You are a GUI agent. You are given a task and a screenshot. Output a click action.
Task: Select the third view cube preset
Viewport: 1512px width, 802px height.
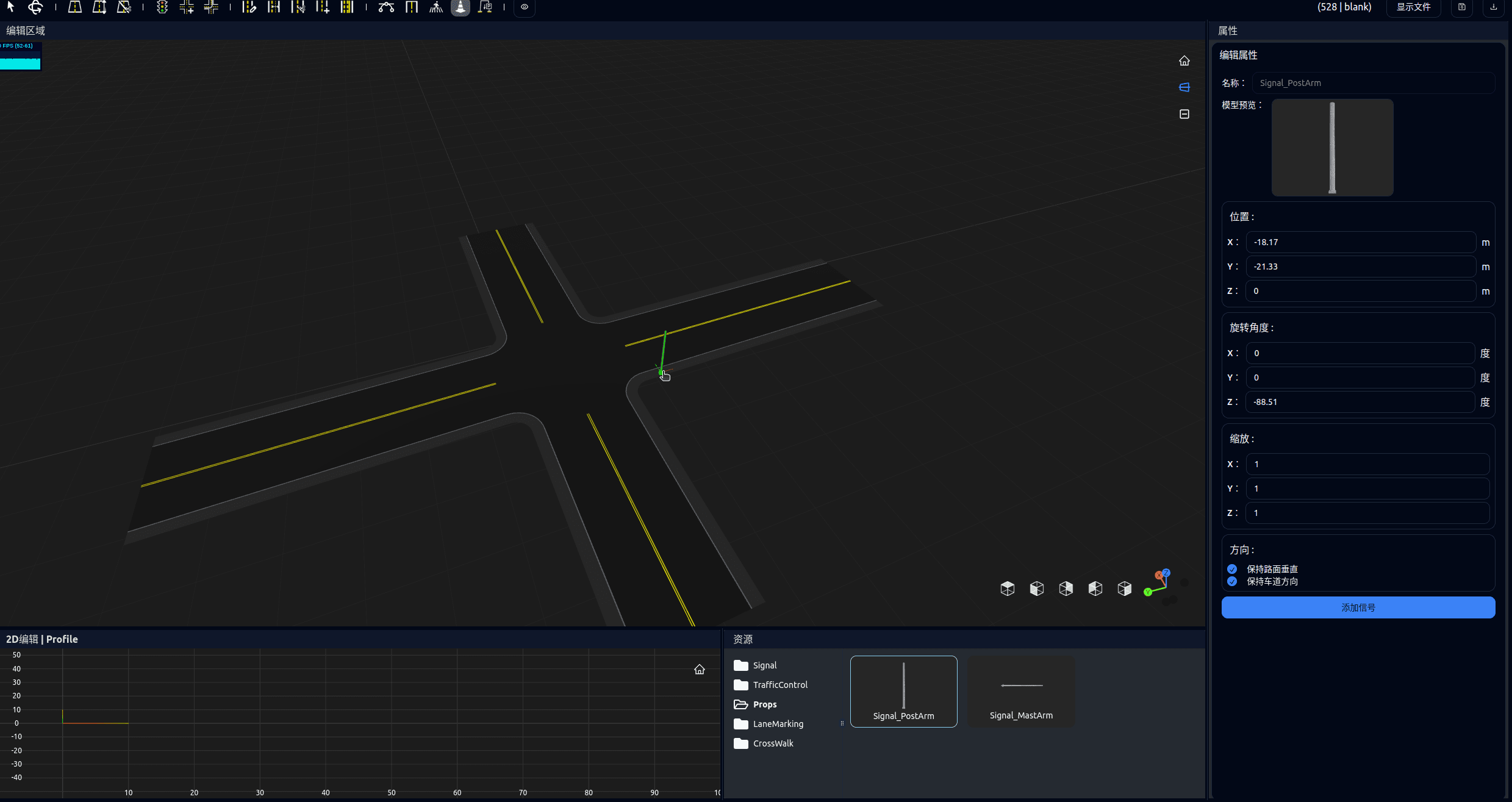[x=1066, y=589]
